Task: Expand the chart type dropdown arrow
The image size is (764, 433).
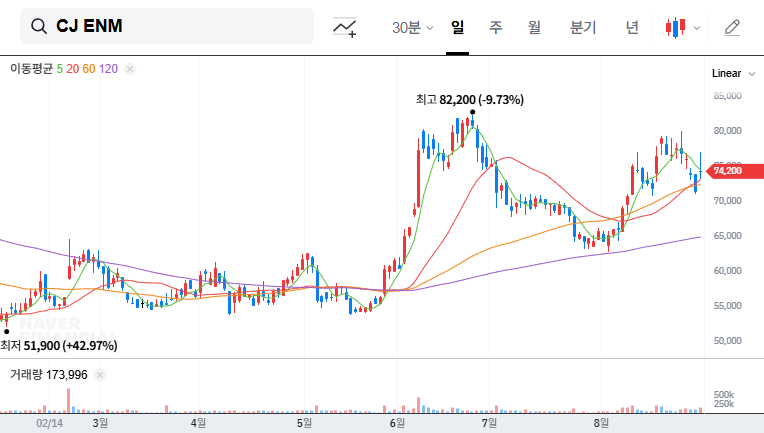Action: pos(697,28)
